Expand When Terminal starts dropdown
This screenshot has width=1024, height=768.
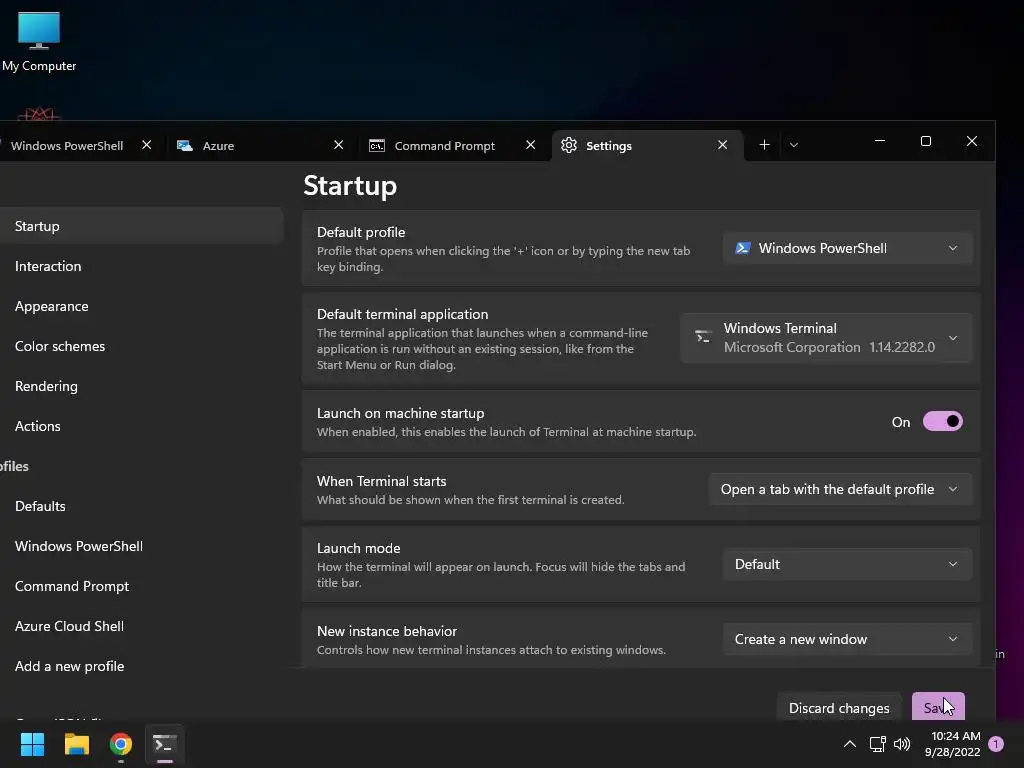click(x=840, y=489)
